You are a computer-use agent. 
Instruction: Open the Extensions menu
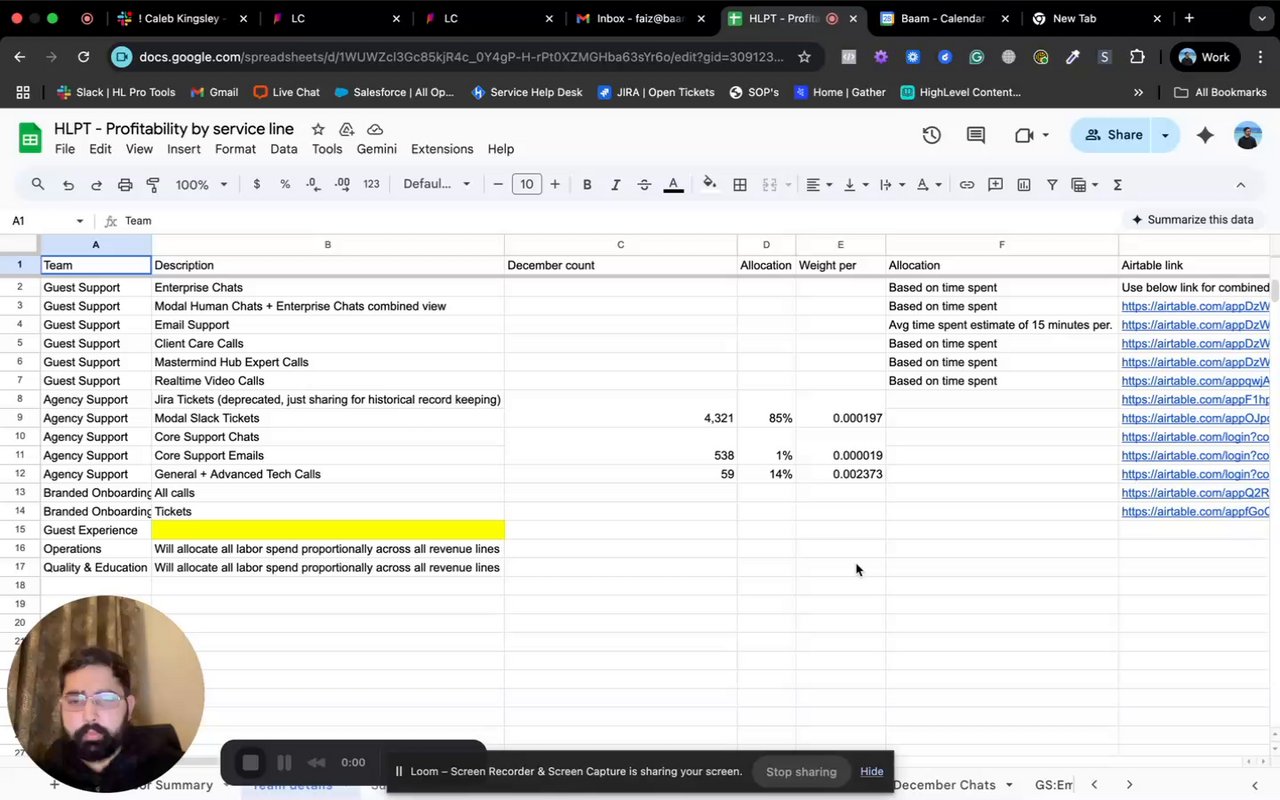point(442,149)
